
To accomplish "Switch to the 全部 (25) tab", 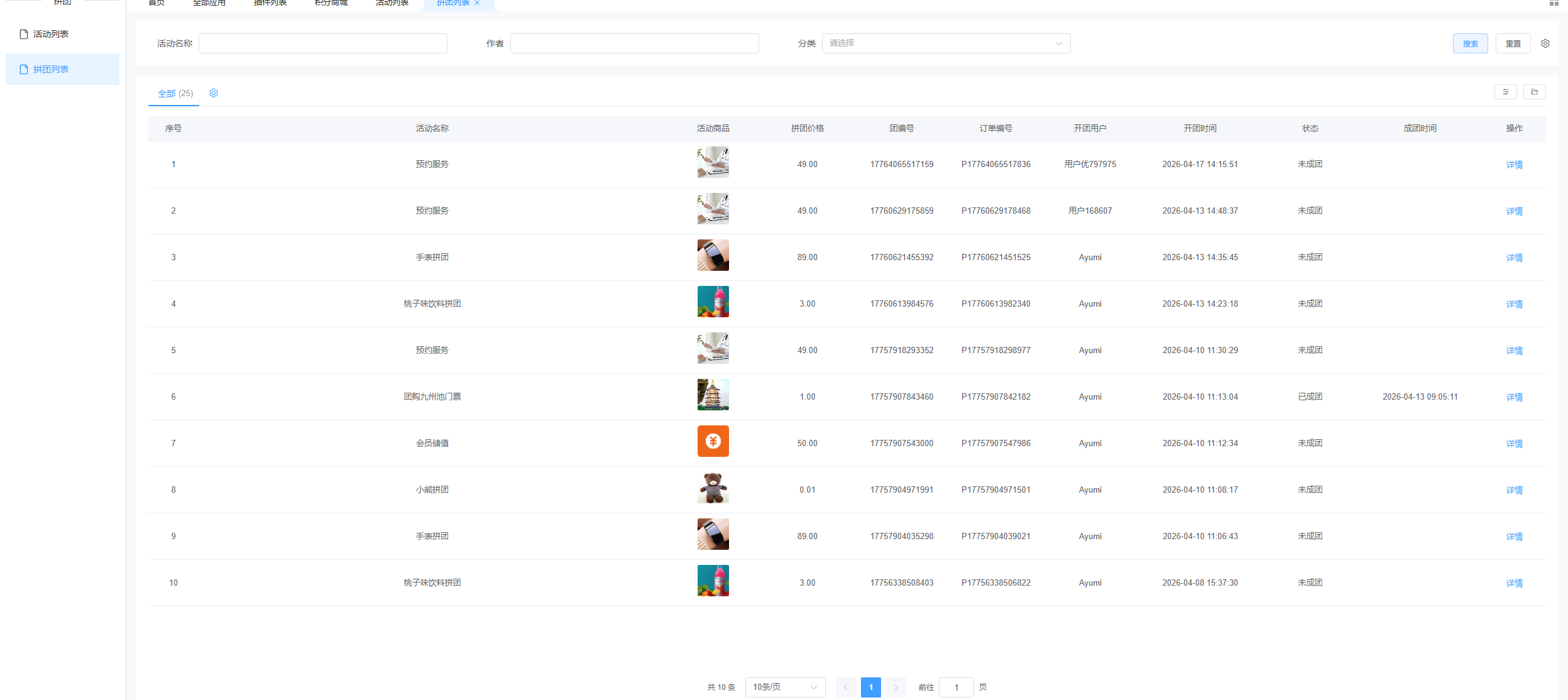I will 175,94.
